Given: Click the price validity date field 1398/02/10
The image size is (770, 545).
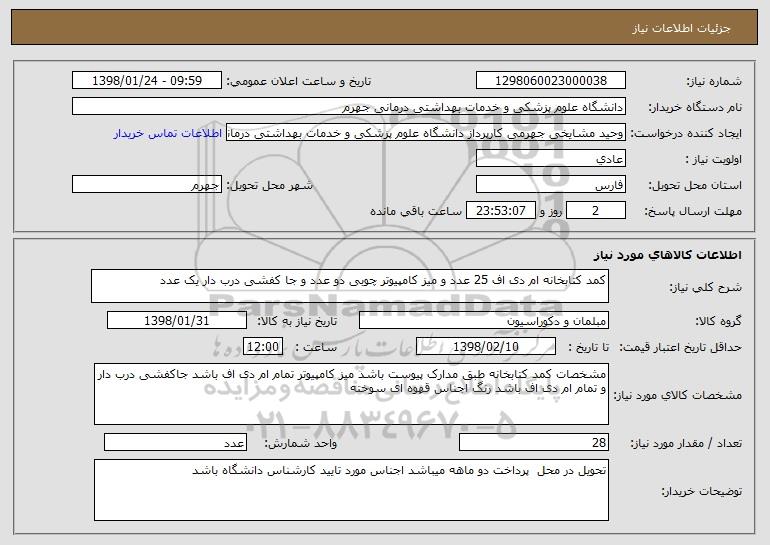Looking at the screenshot, I should point(486,347).
